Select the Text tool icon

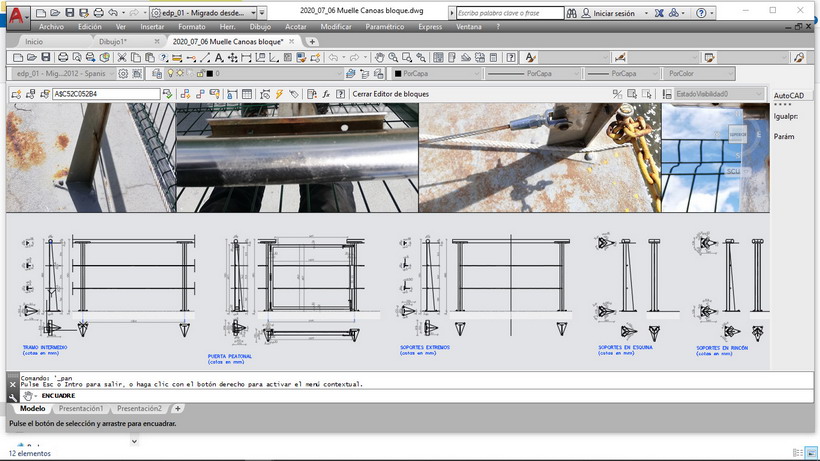(x=219, y=57)
